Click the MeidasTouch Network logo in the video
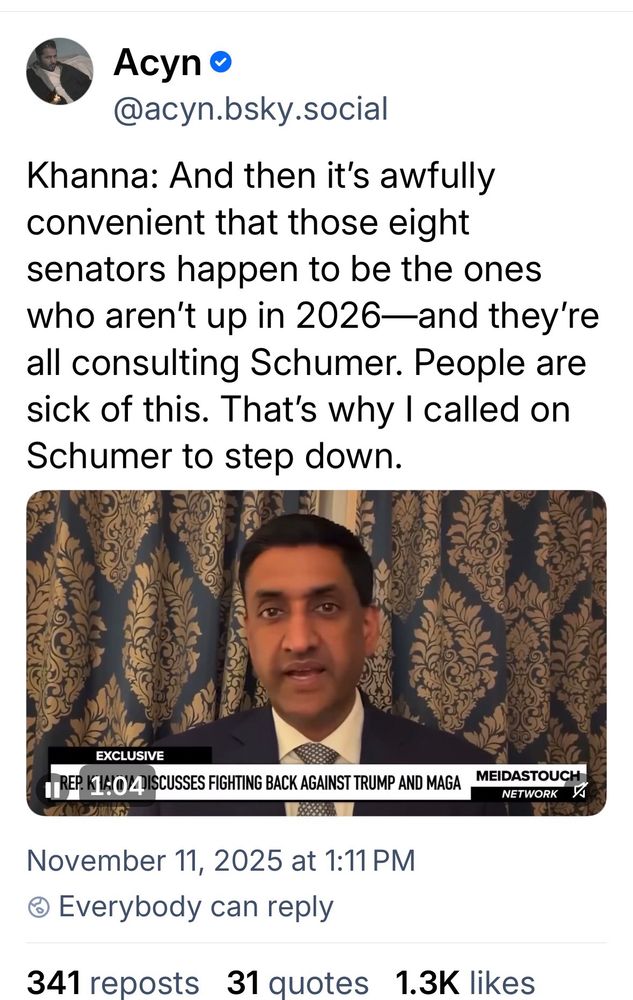This screenshot has height=1000, width=633. pos(529,784)
